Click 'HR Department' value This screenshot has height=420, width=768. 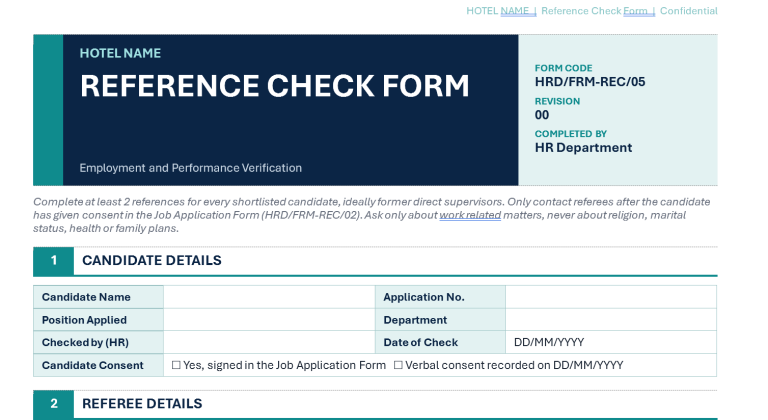tap(583, 148)
